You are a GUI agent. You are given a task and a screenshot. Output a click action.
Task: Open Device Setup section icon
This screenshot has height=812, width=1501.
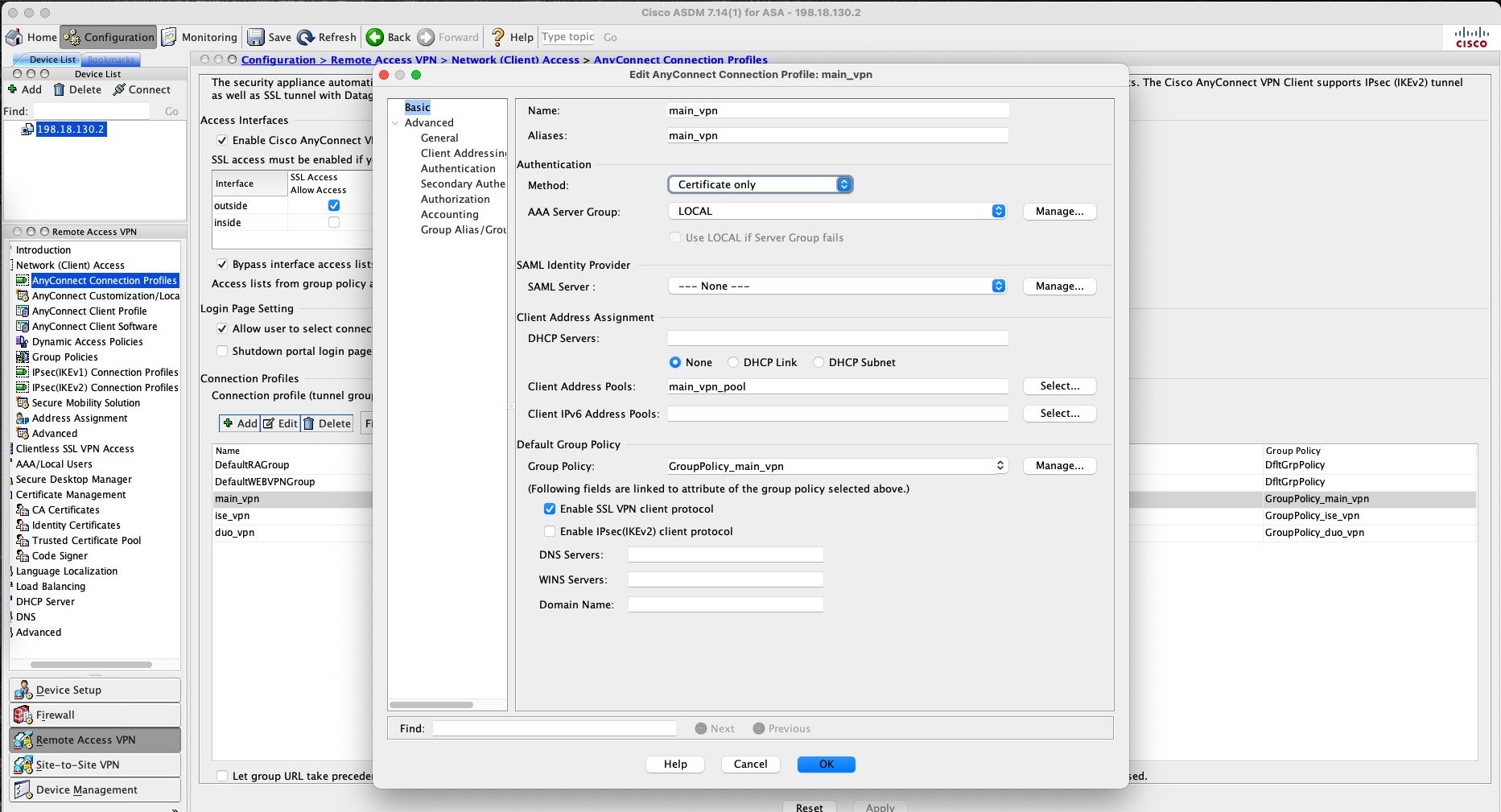click(23, 690)
